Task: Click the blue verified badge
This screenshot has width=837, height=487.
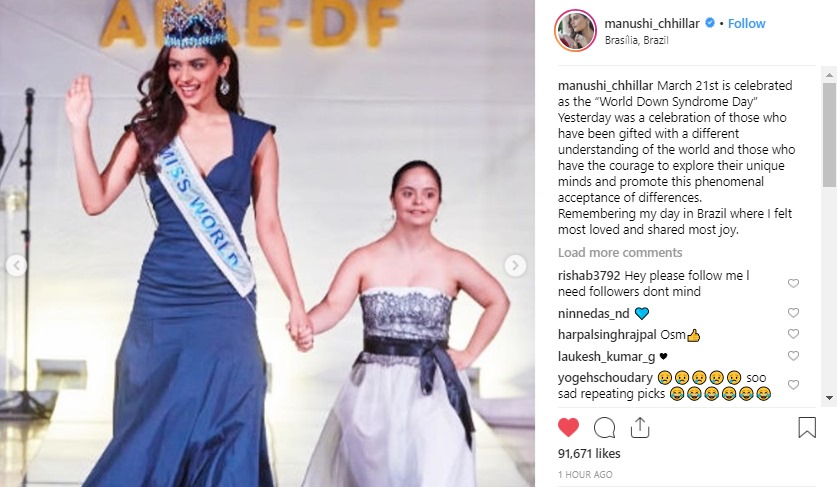Action: [x=710, y=23]
